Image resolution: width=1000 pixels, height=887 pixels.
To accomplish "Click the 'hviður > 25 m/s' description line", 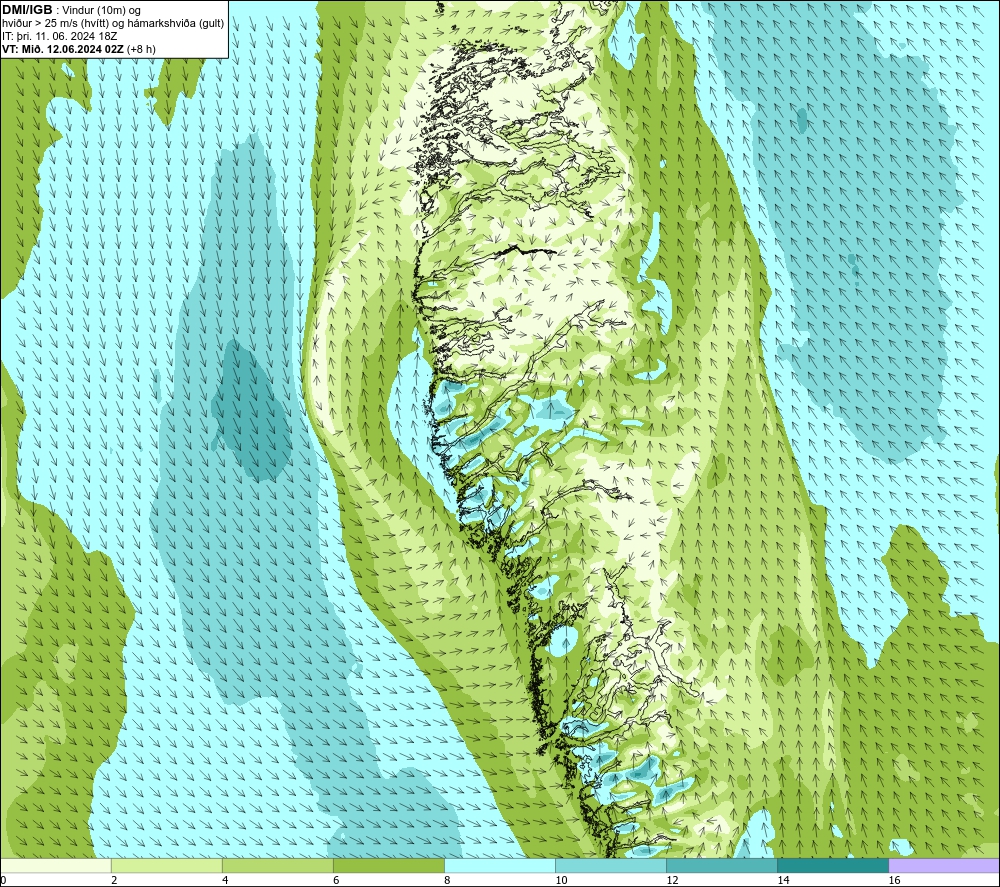I will click(x=113, y=24).
